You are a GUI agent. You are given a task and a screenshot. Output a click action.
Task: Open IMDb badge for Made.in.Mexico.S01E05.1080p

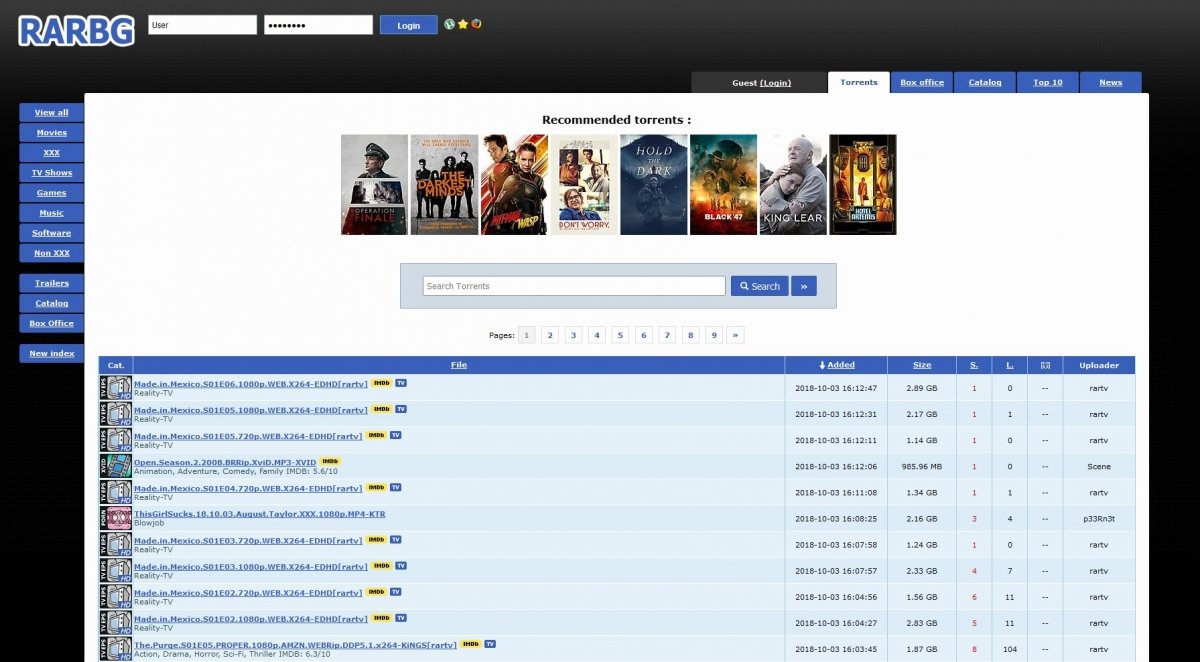click(381, 409)
